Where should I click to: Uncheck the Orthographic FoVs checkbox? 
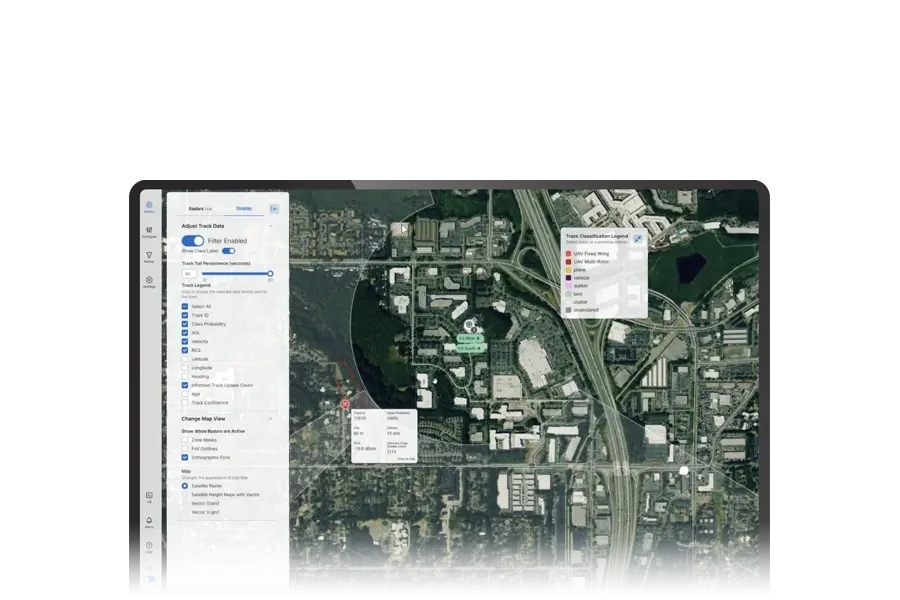[185, 458]
